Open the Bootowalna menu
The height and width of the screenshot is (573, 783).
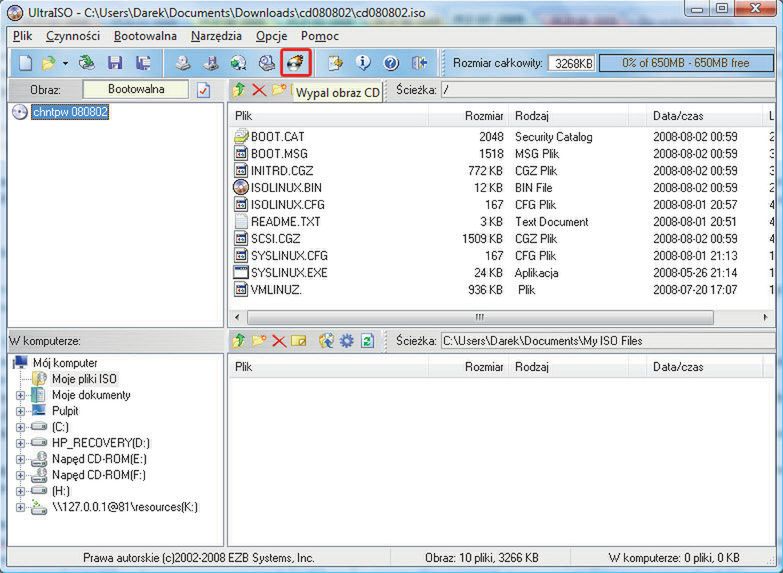point(145,36)
